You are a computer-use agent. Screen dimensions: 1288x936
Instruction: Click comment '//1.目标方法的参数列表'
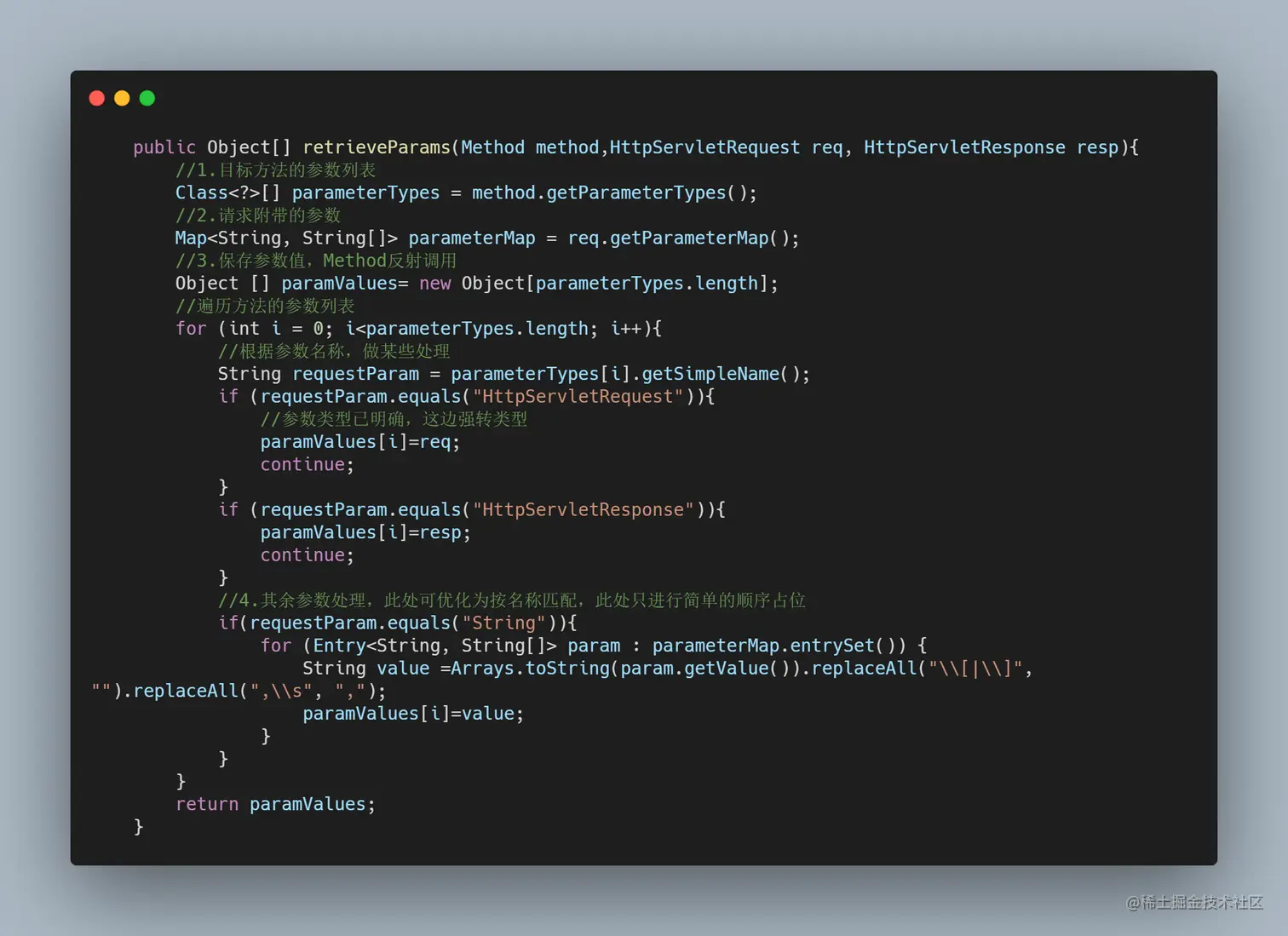(x=276, y=170)
